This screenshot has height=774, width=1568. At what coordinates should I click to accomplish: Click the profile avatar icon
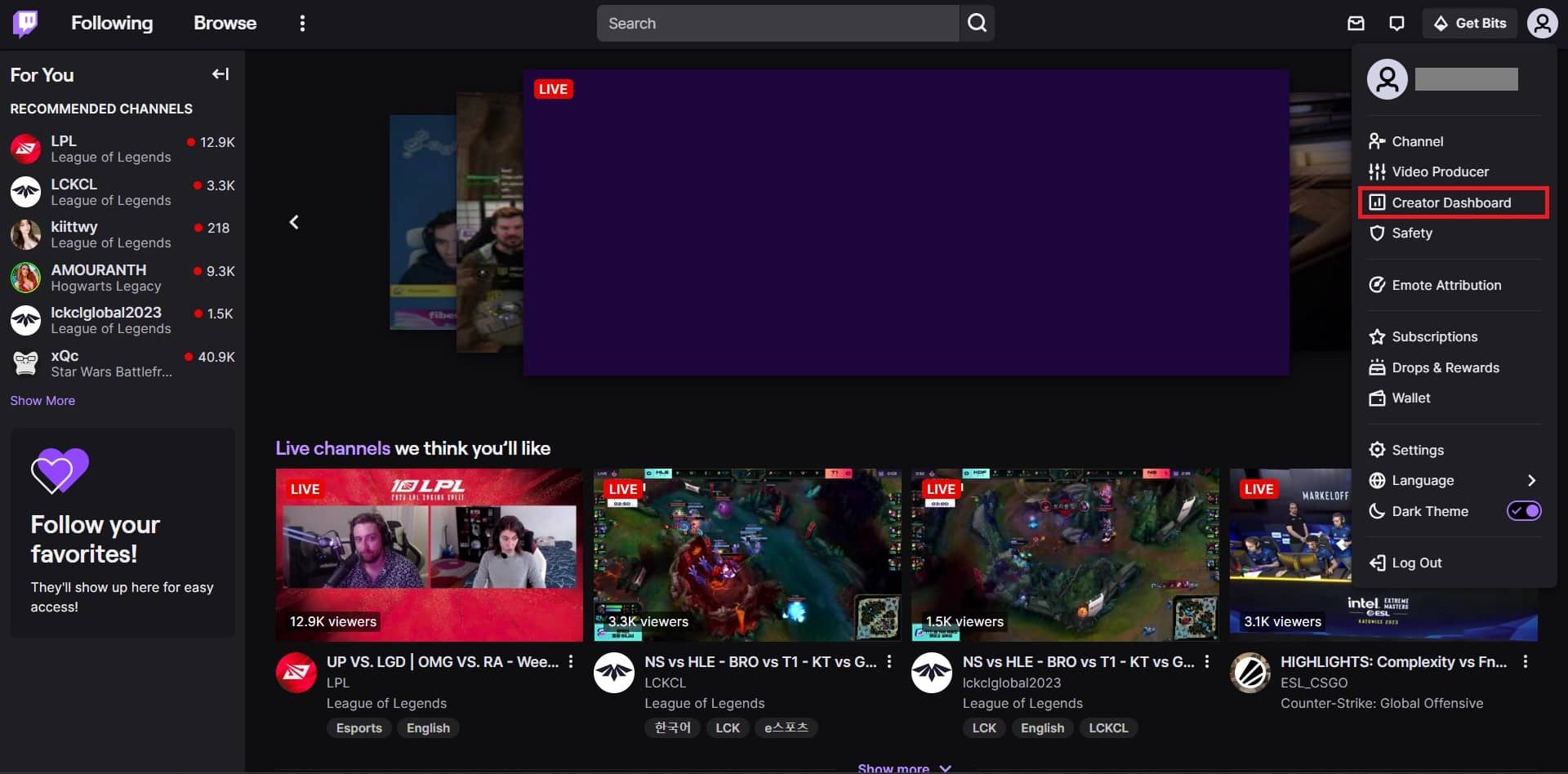point(1542,23)
